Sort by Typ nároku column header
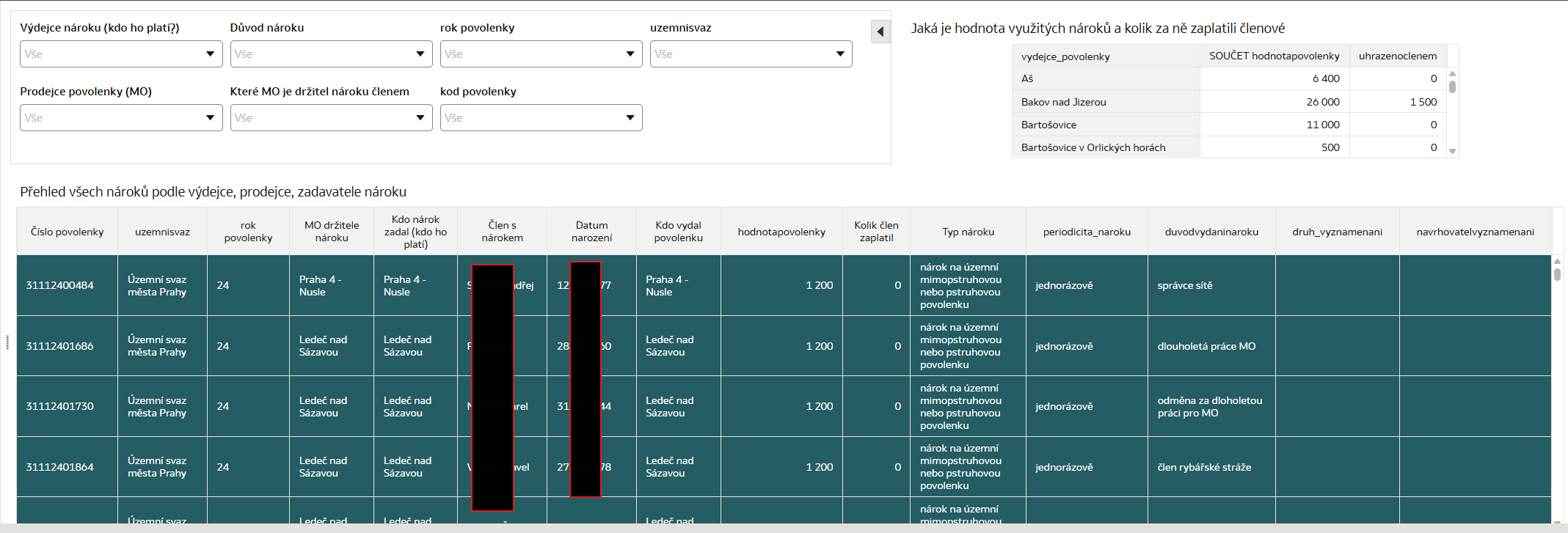This screenshot has height=533, width=1568. (968, 232)
